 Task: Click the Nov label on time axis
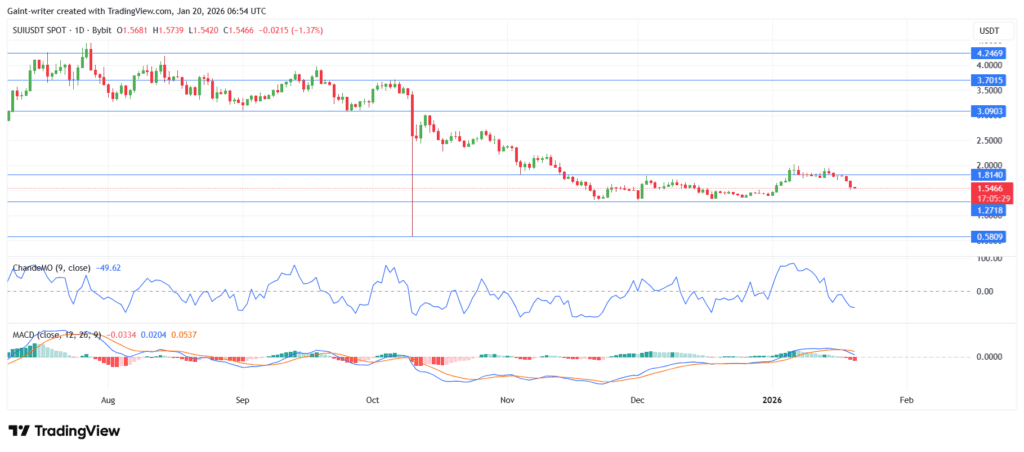[505, 398]
